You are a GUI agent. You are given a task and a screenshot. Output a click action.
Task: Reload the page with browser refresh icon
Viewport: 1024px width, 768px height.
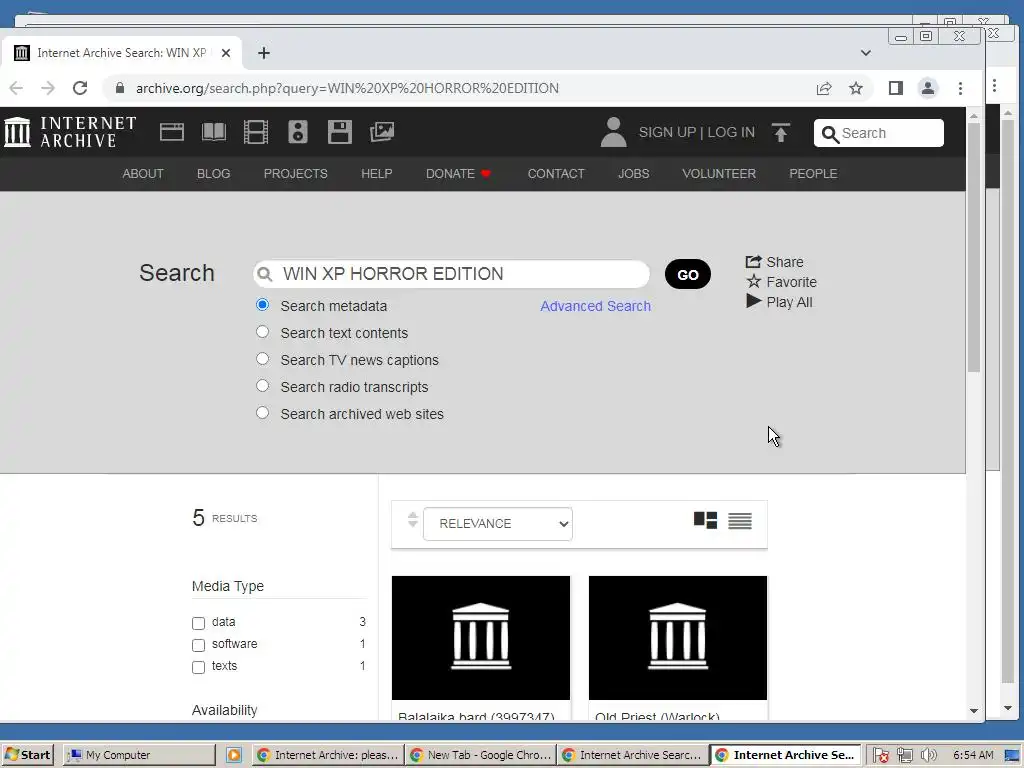pyautogui.click(x=80, y=88)
